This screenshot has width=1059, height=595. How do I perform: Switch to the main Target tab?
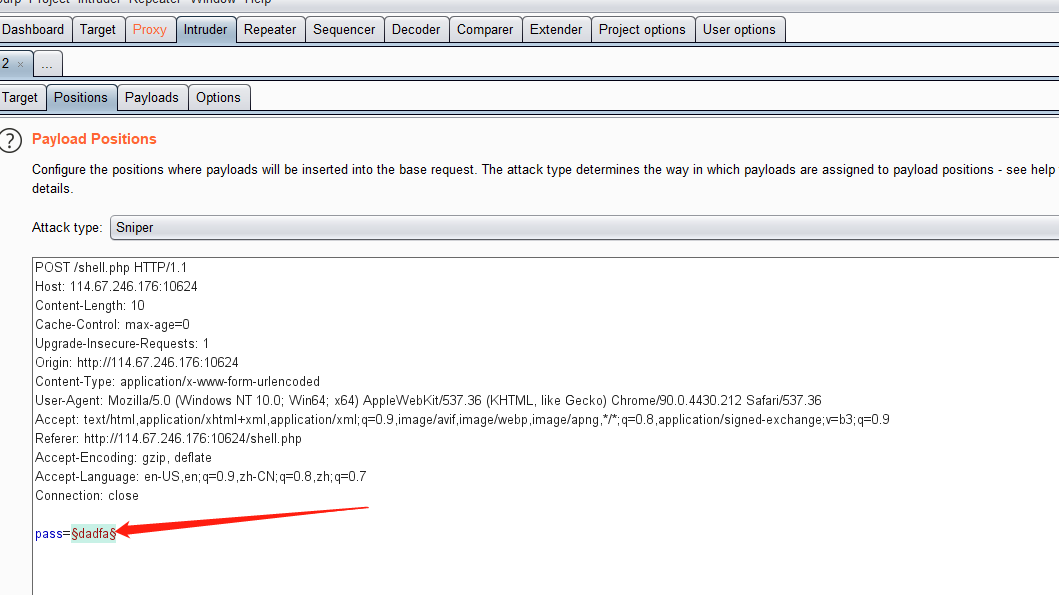click(98, 30)
